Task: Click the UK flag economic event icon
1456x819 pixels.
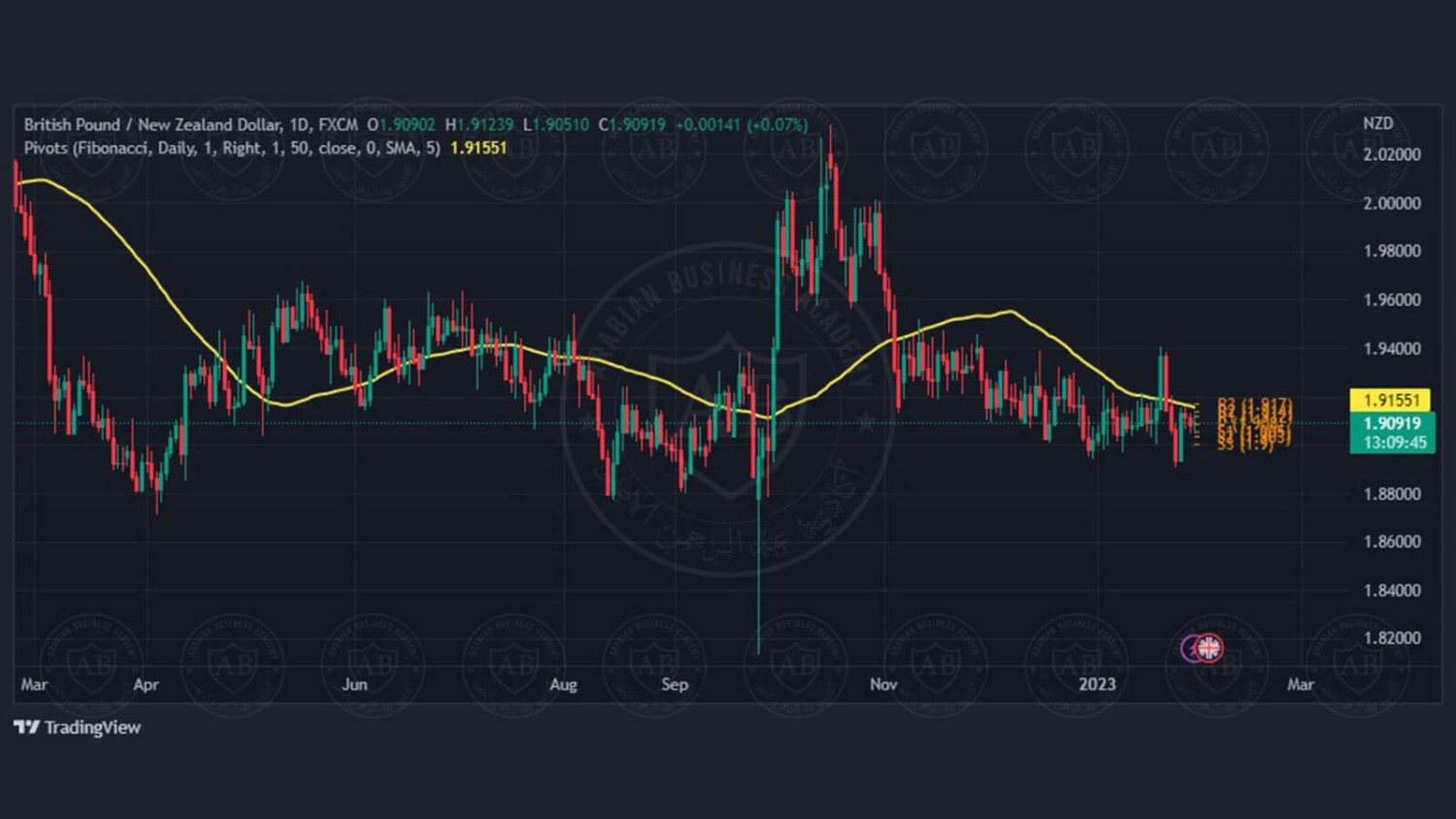Action: 1208,647
